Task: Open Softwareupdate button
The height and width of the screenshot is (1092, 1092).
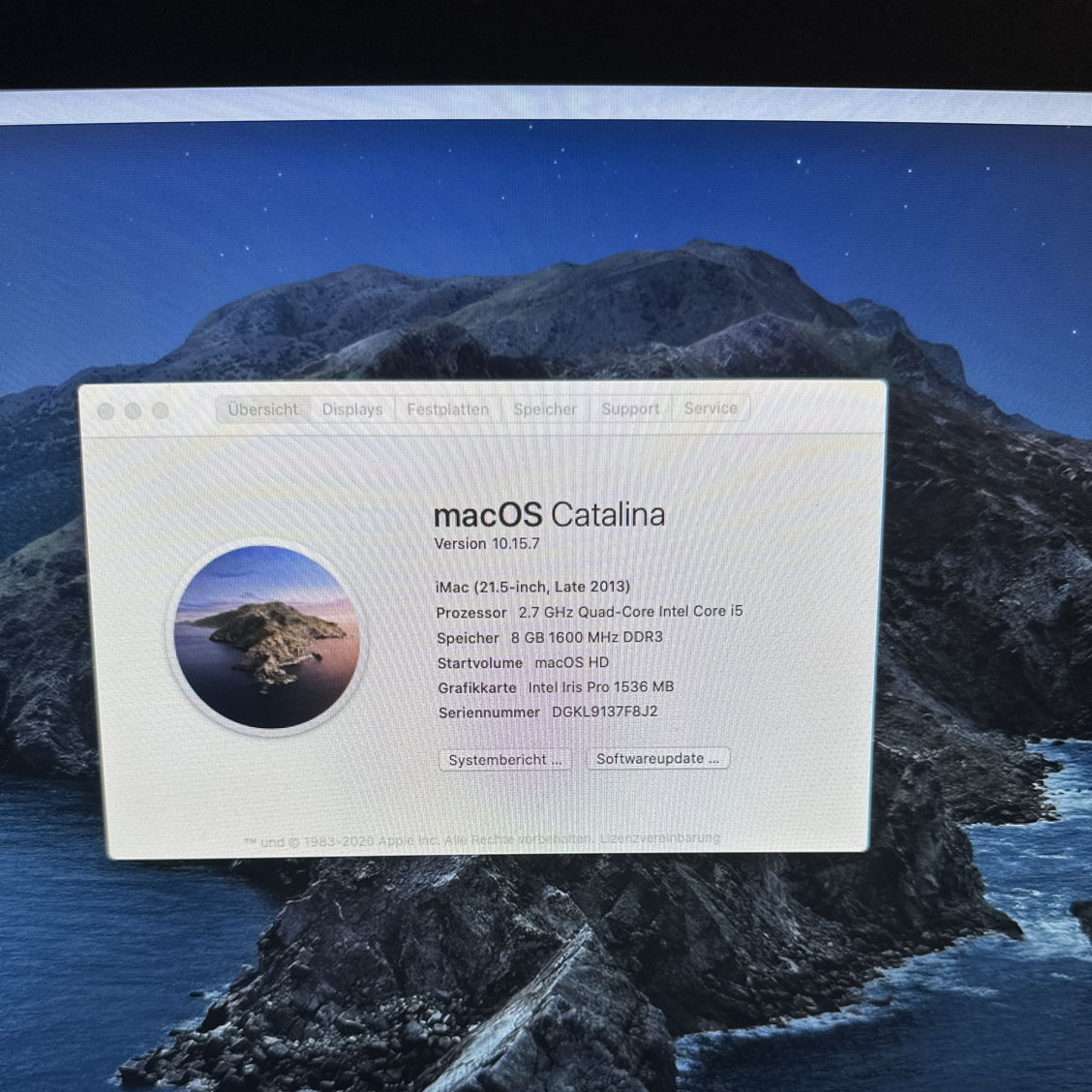Action: click(657, 758)
